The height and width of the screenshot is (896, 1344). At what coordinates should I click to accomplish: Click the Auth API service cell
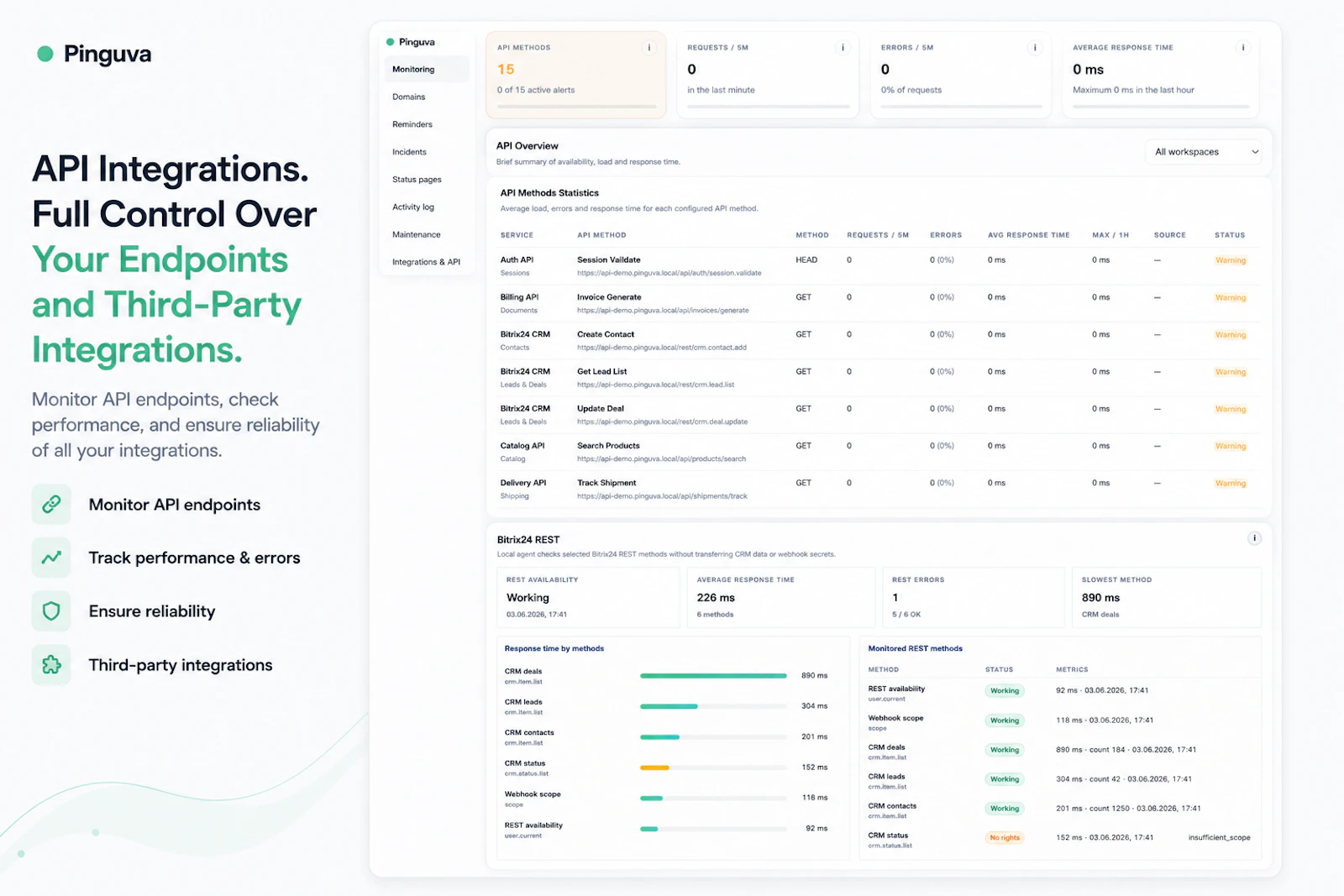click(517, 266)
